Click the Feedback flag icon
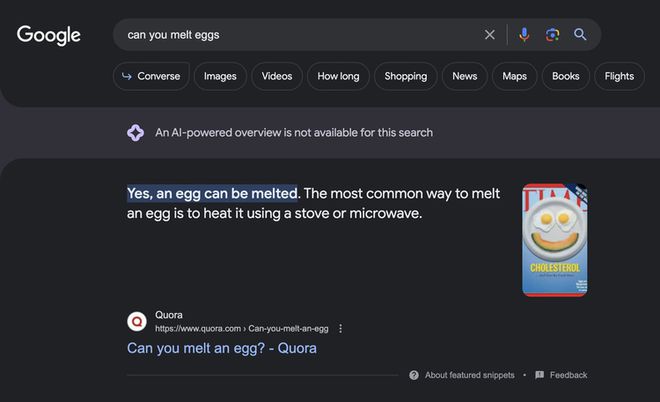 click(540, 375)
